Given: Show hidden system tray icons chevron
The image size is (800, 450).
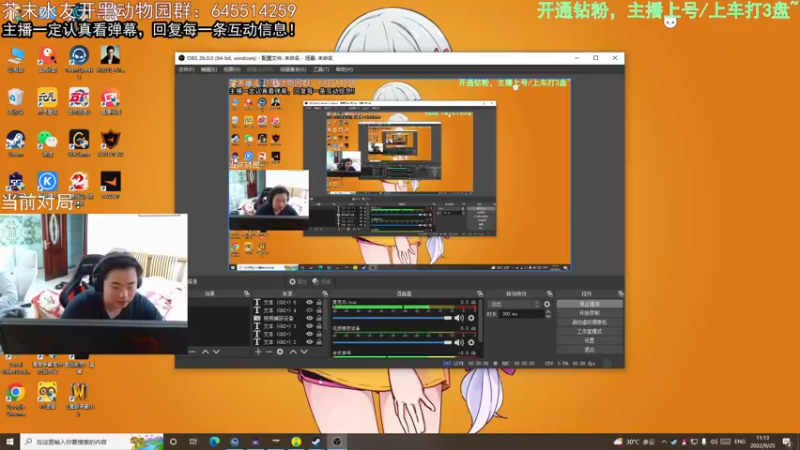Looking at the screenshot, I should coord(664,442).
